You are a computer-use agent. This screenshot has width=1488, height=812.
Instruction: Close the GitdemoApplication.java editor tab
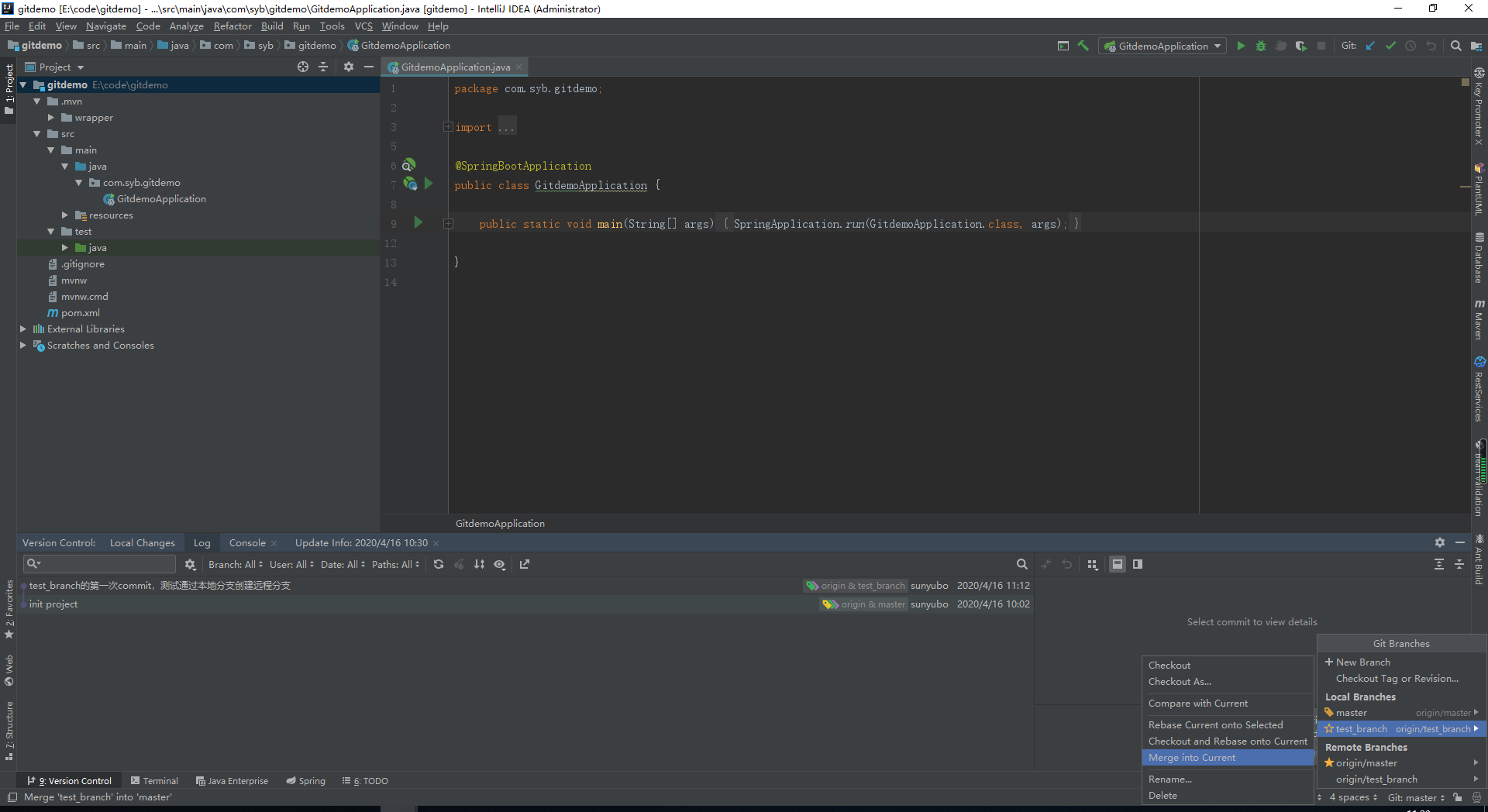(x=519, y=67)
